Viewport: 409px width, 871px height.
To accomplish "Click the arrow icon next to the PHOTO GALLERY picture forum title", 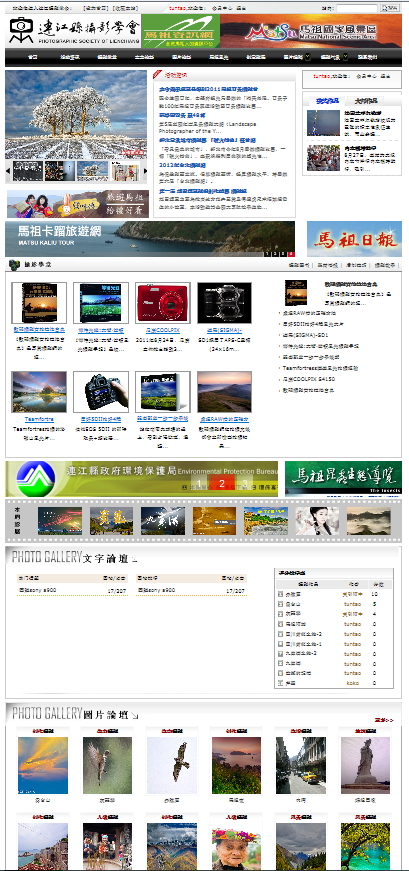I will tap(134, 715).
